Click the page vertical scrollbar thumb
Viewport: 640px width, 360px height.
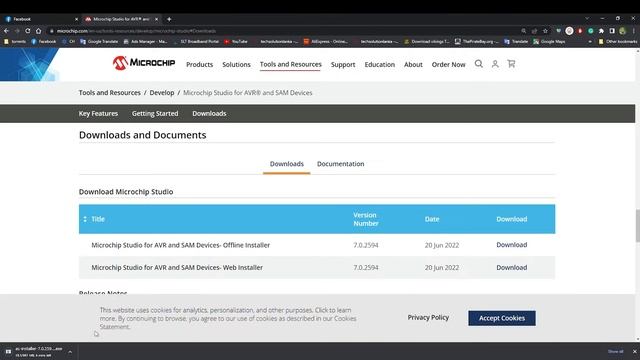click(x=637, y=225)
